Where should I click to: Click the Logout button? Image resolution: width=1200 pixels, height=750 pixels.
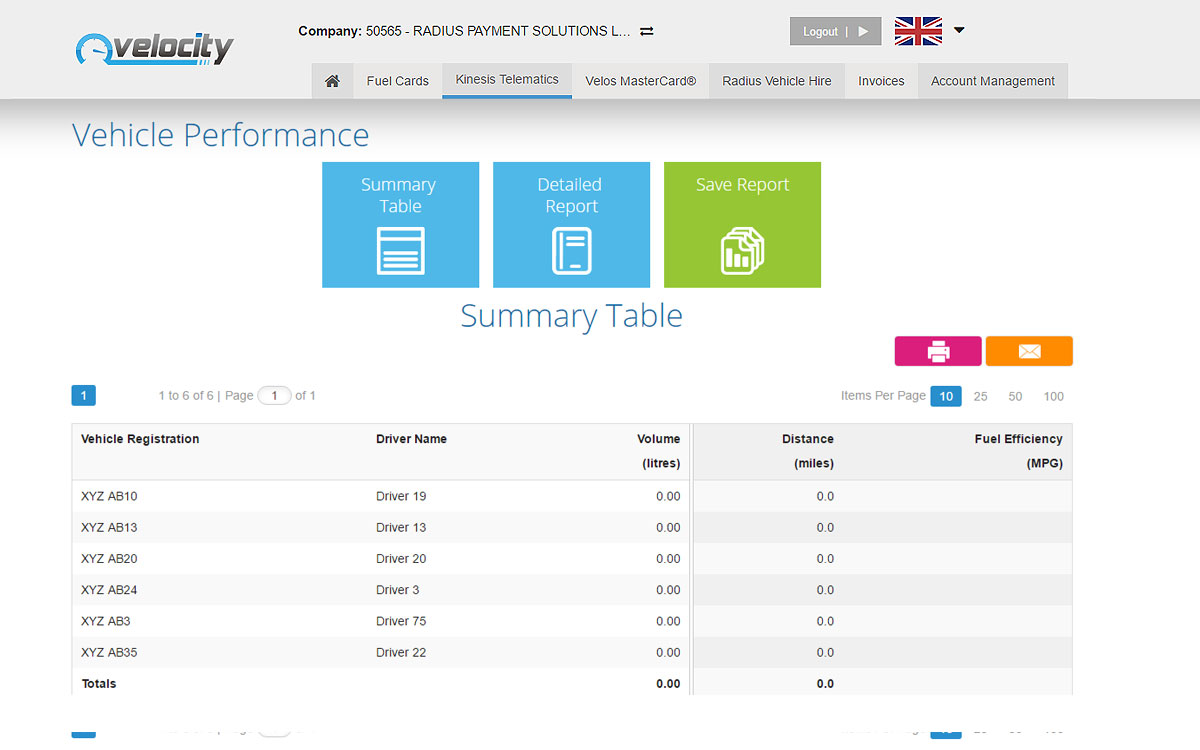(836, 31)
